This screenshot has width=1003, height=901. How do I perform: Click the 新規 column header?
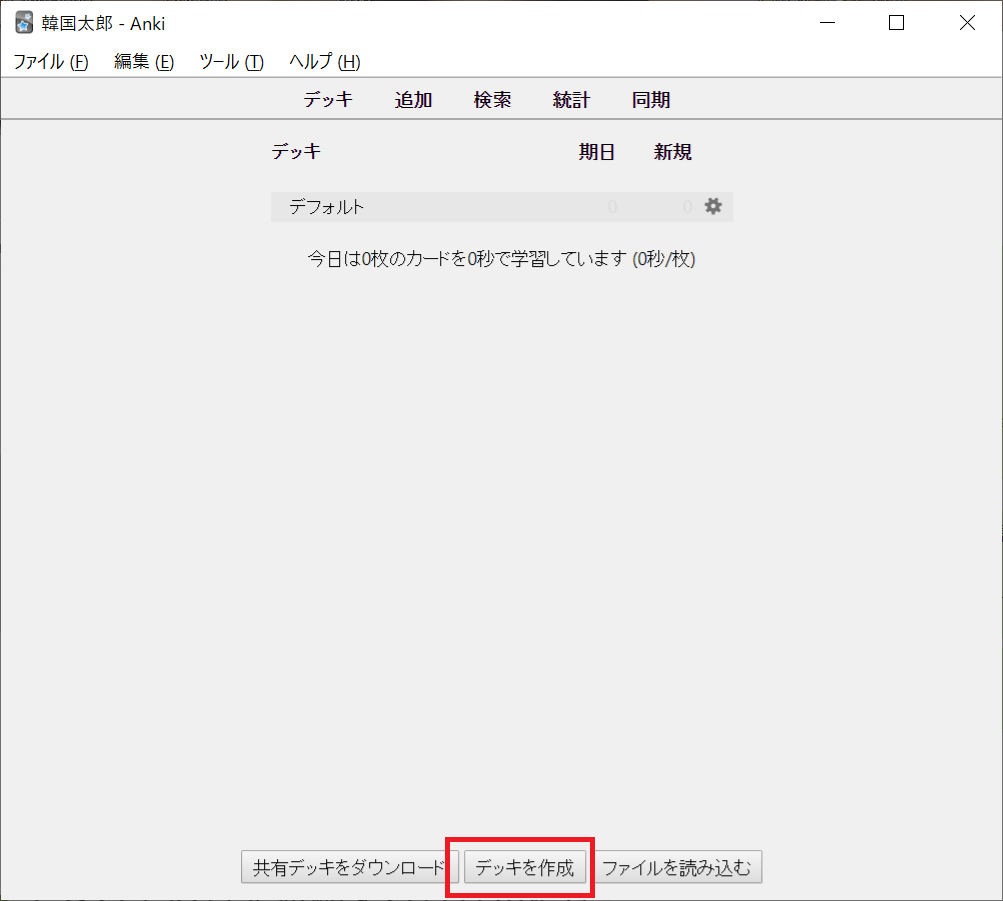pos(672,152)
